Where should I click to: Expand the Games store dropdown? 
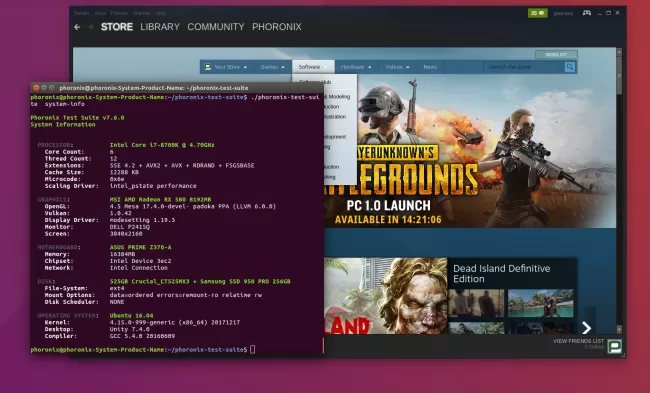(x=283, y=67)
